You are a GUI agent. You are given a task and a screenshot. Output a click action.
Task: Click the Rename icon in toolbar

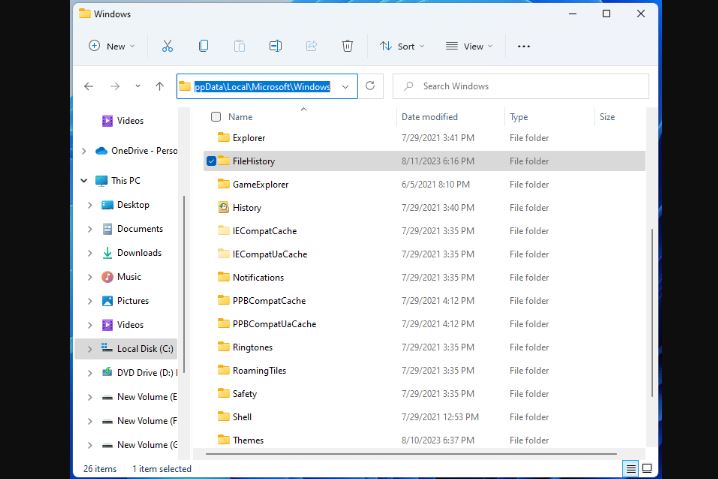point(275,46)
